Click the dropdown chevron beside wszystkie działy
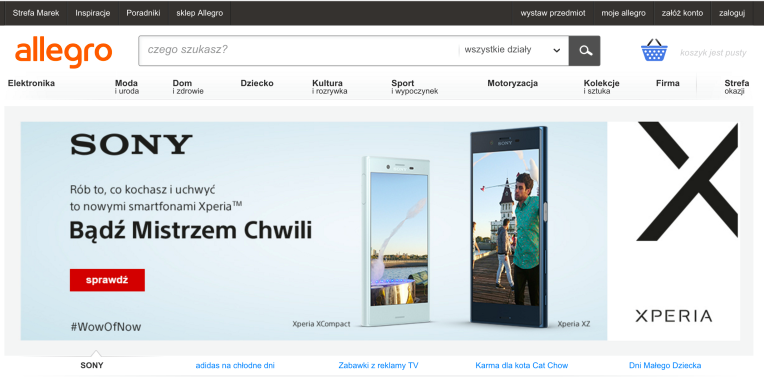 pyautogui.click(x=556, y=50)
